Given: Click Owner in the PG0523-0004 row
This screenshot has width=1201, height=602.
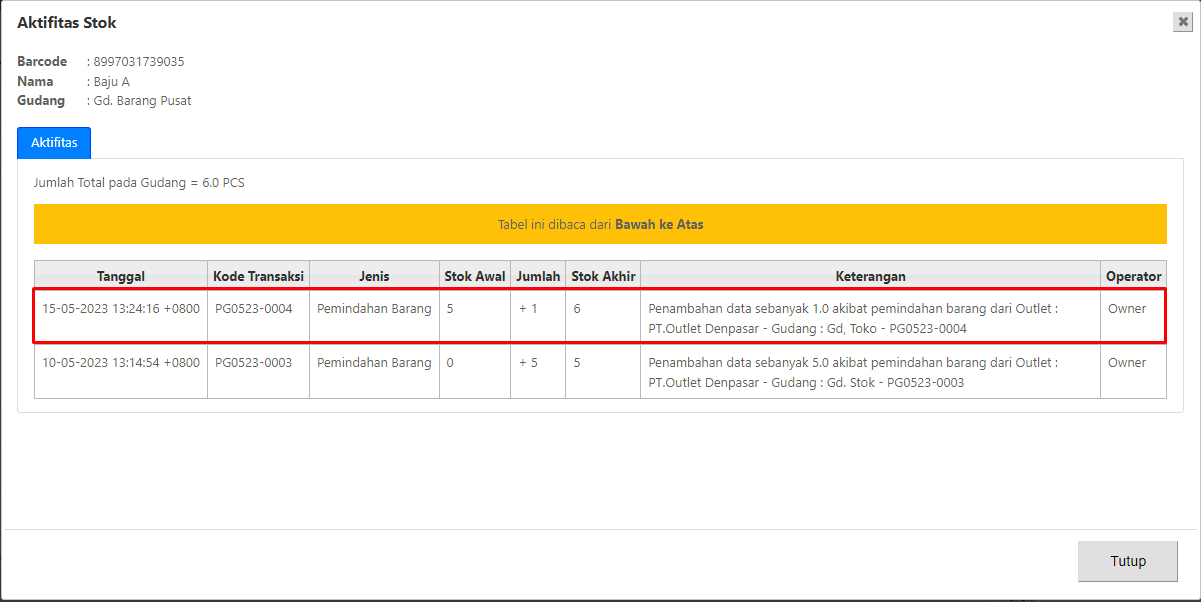Looking at the screenshot, I should (x=1127, y=309).
